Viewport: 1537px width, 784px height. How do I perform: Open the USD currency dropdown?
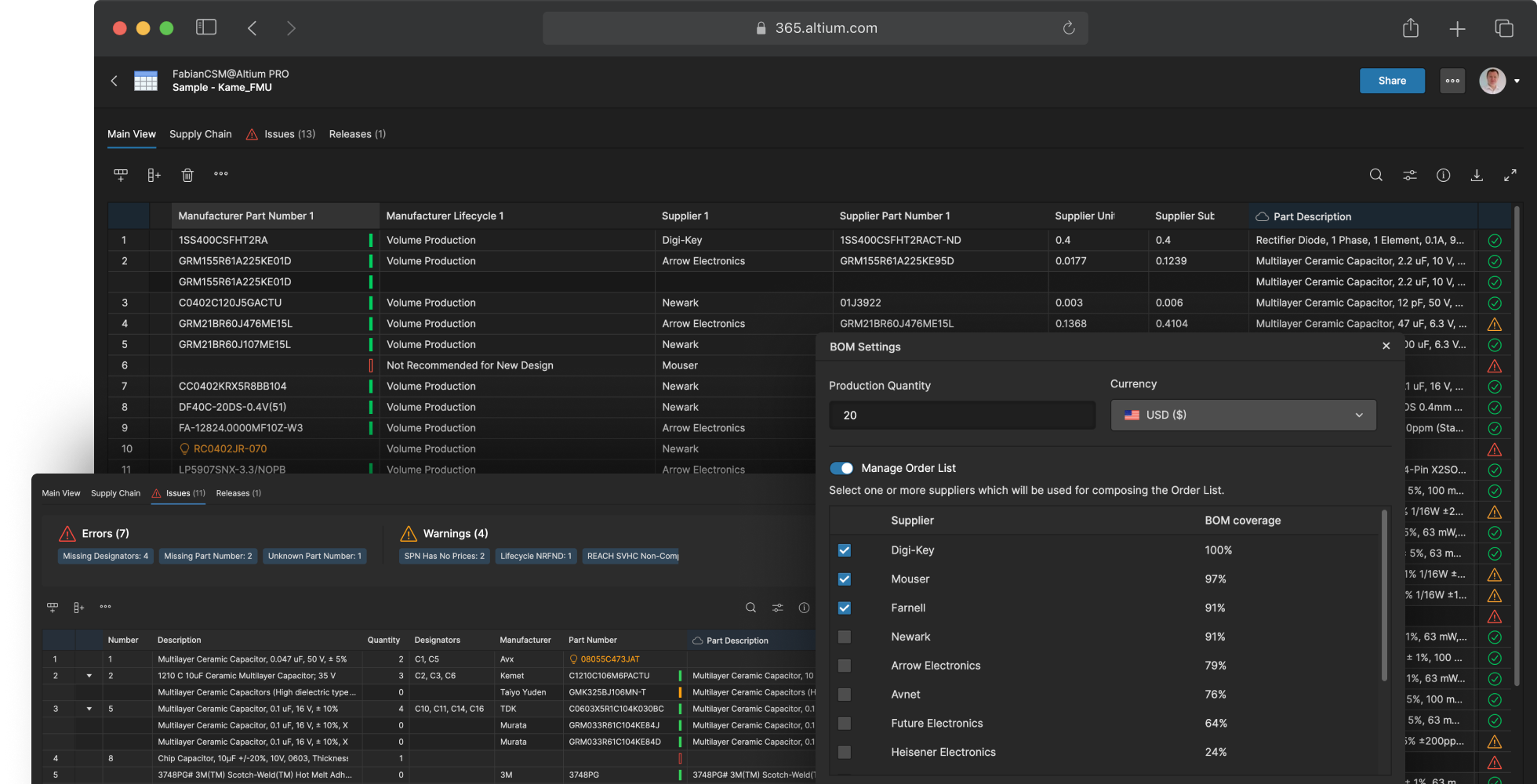pos(1243,415)
